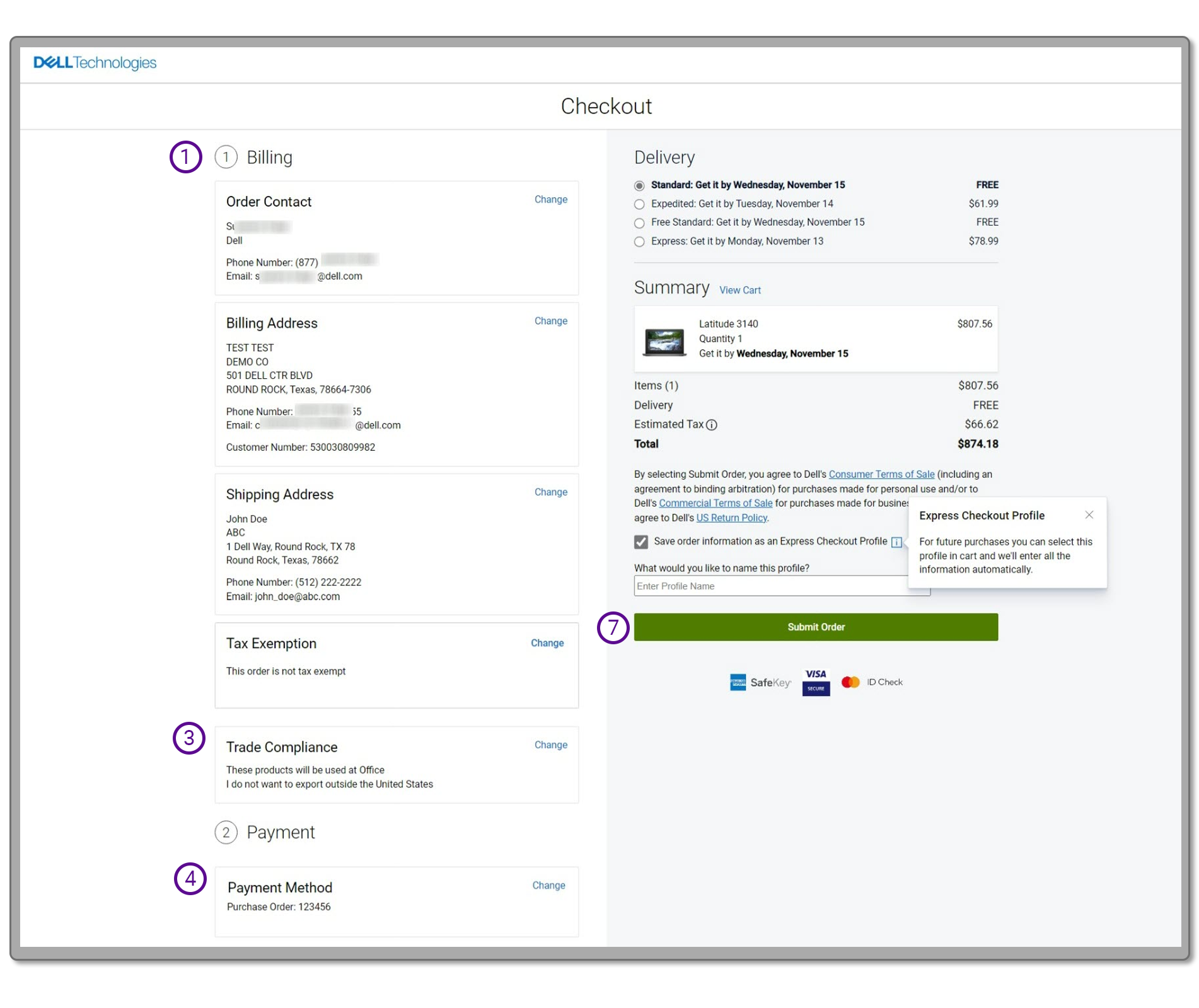Click the American Express SafeKey logo
The height and width of the screenshot is (1008, 1199).
point(760,682)
